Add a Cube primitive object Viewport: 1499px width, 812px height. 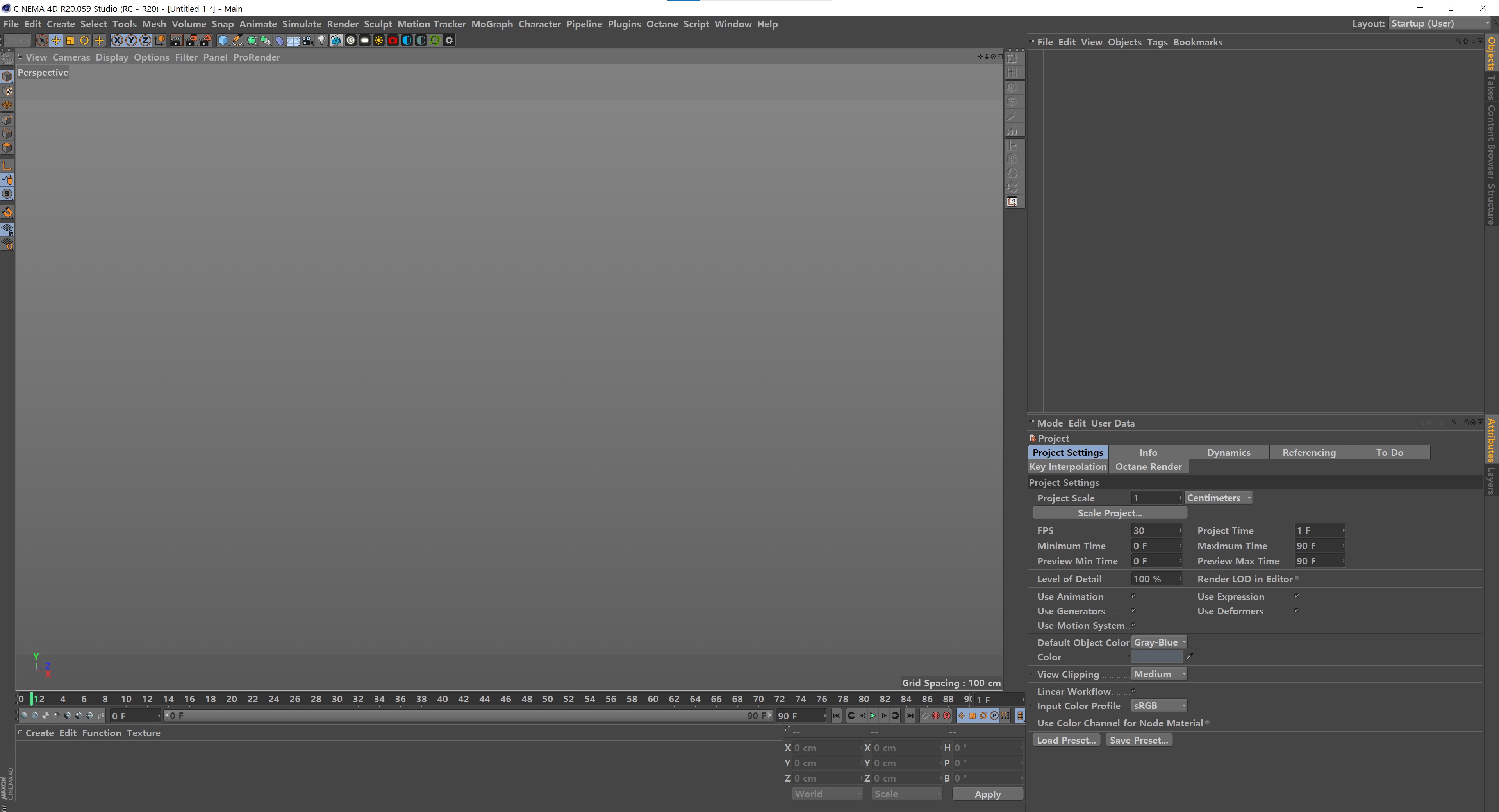point(223,40)
